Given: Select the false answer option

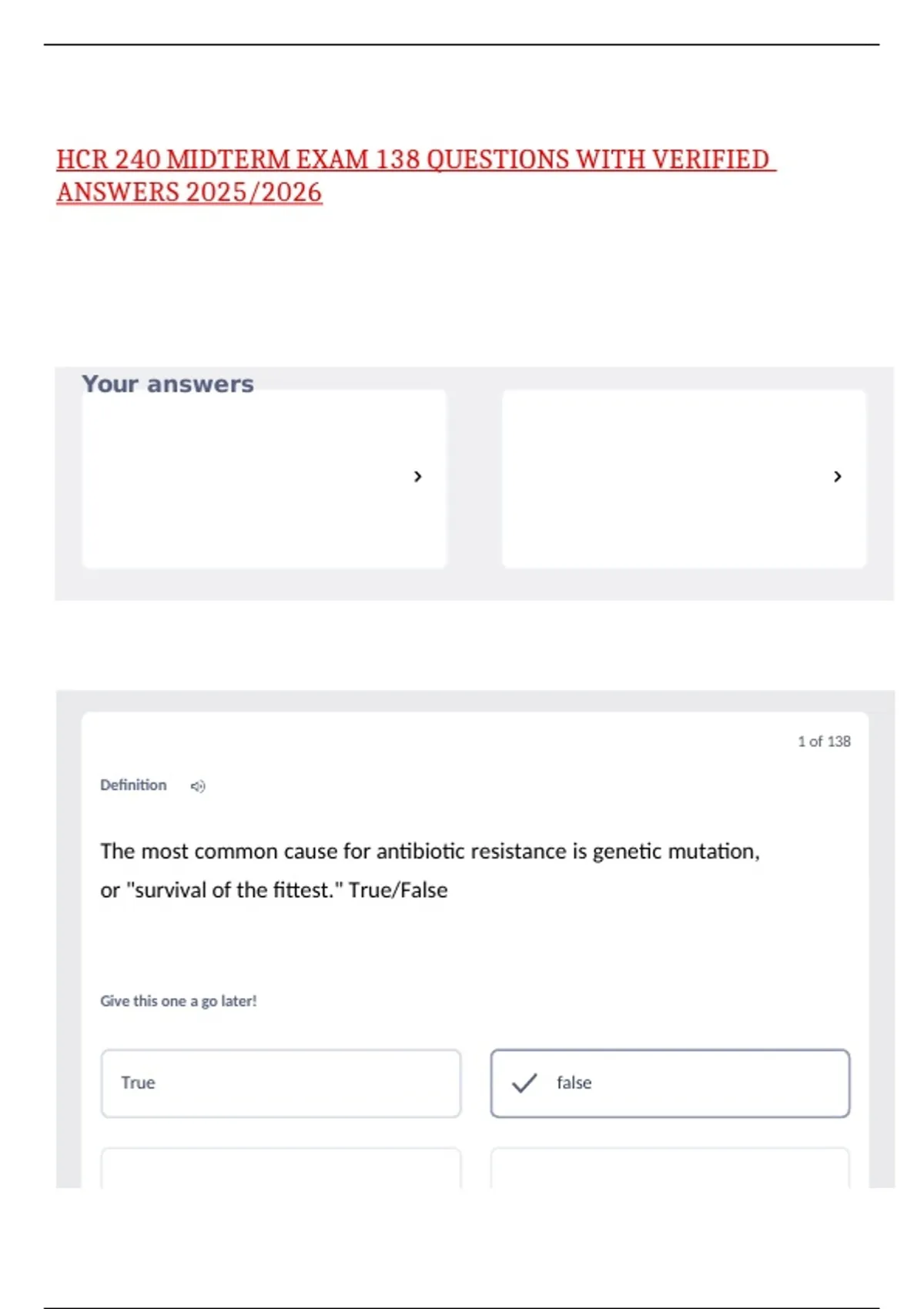Looking at the screenshot, I should [x=670, y=1083].
